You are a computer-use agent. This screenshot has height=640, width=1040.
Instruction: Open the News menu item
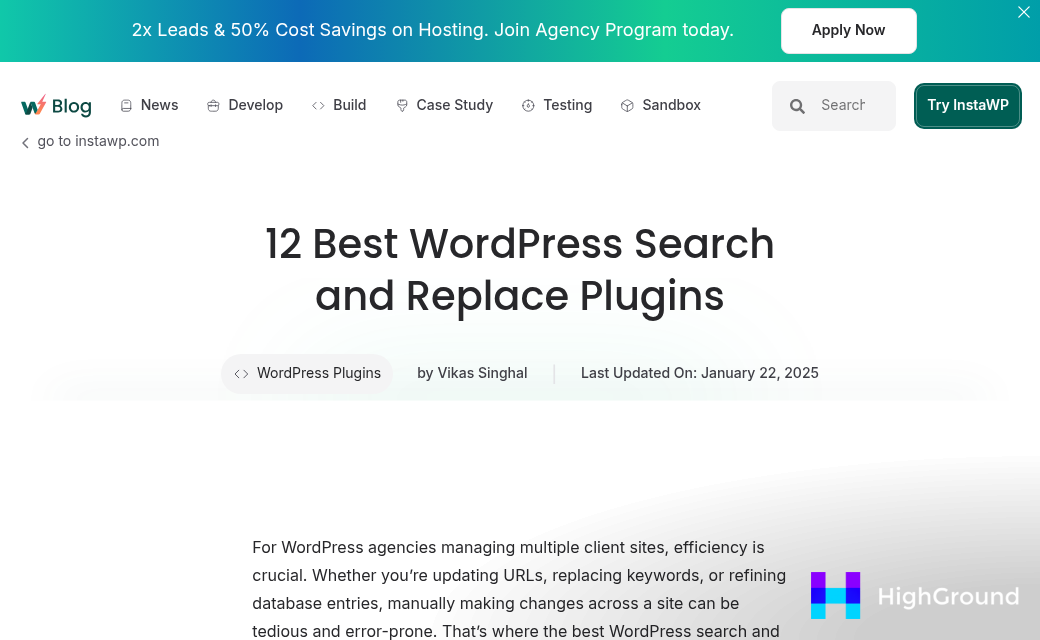(x=159, y=104)
